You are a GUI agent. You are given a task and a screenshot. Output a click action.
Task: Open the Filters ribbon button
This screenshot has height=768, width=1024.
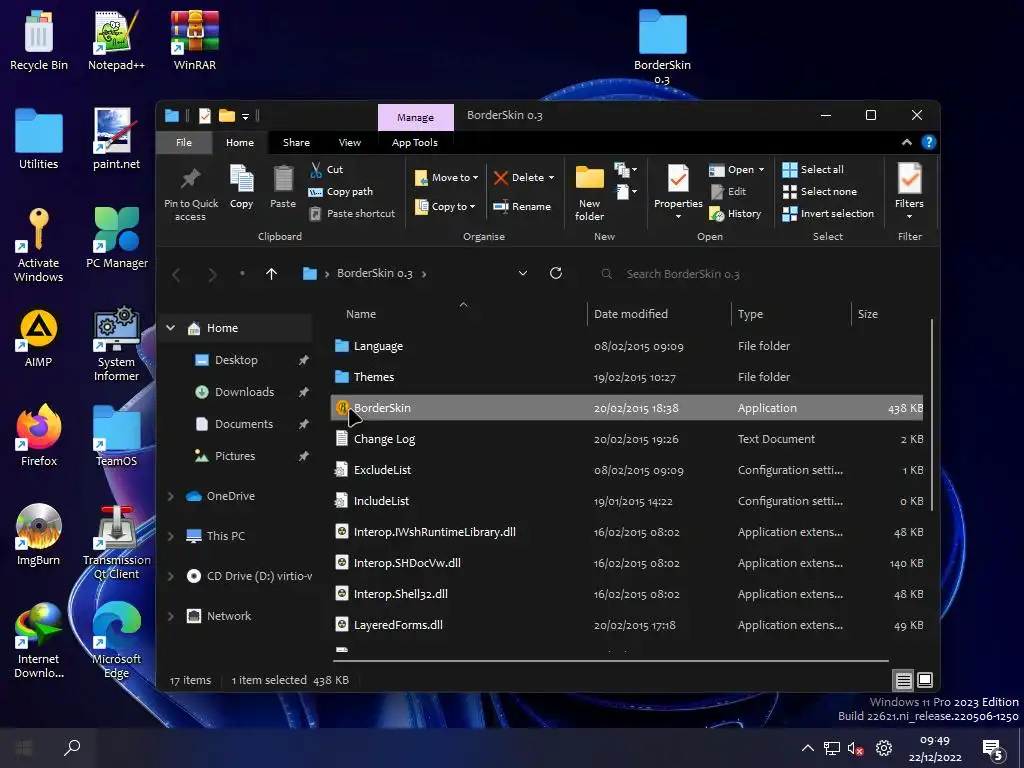(x=909, y=189)
